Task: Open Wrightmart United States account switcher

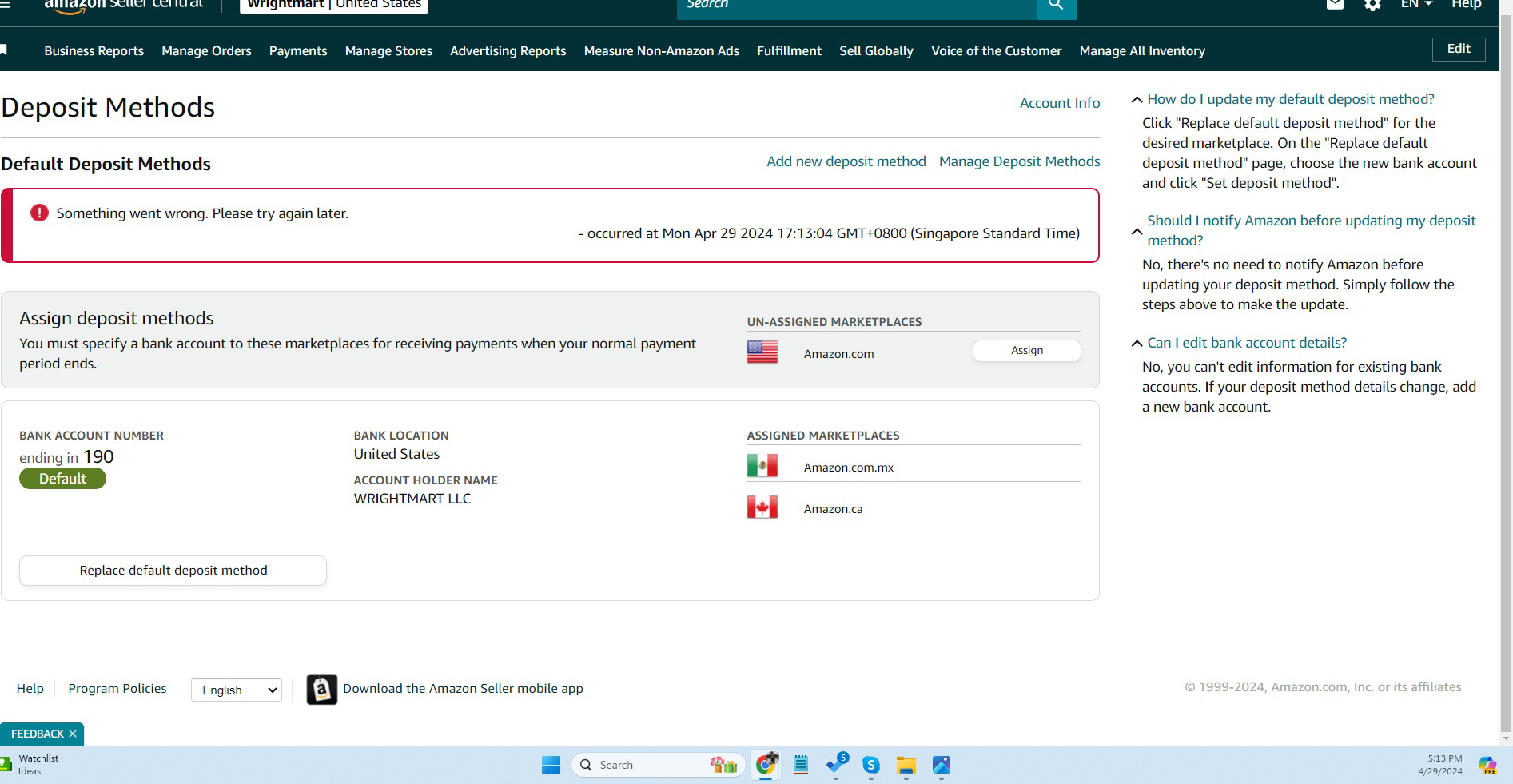Action: (x=334, y=5)
